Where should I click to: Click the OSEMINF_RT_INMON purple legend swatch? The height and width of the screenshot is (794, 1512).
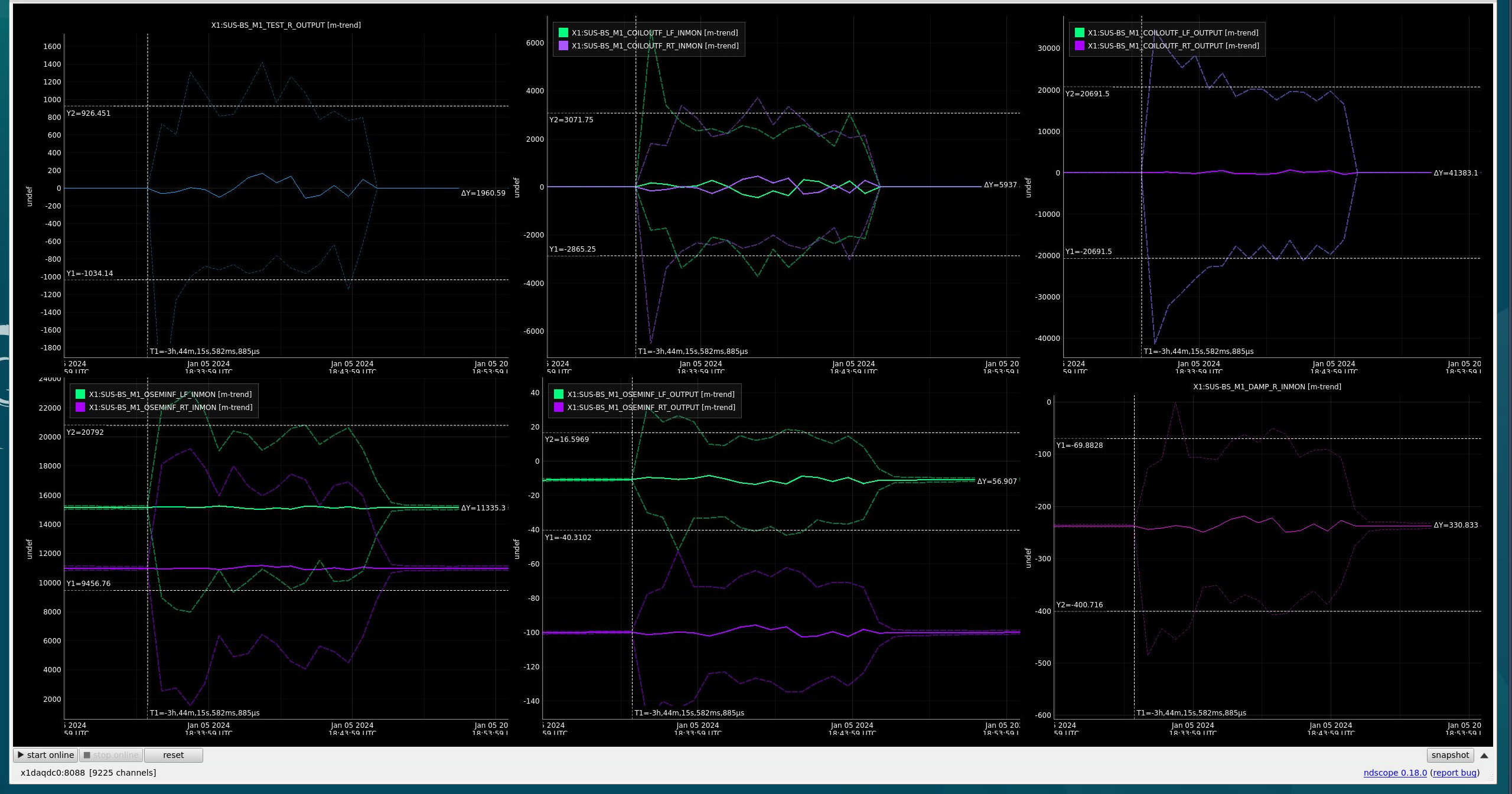click(80, 407)
